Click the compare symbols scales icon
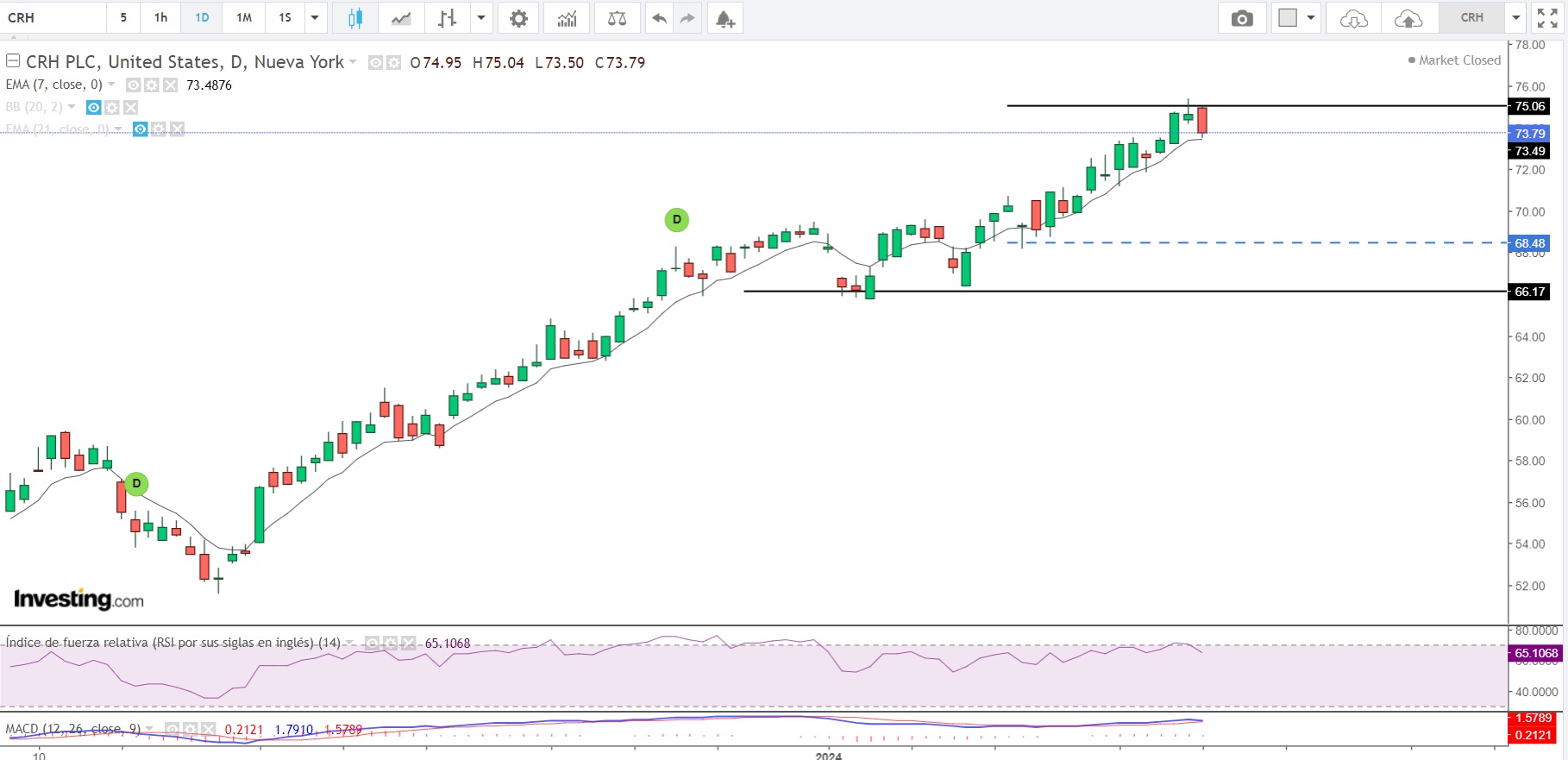This screenshot has width=1568, height=760. pos(618,18)
